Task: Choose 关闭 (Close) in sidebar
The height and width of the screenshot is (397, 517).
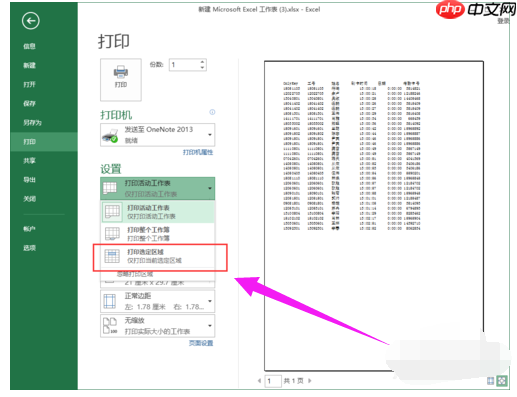Action: 29,199
